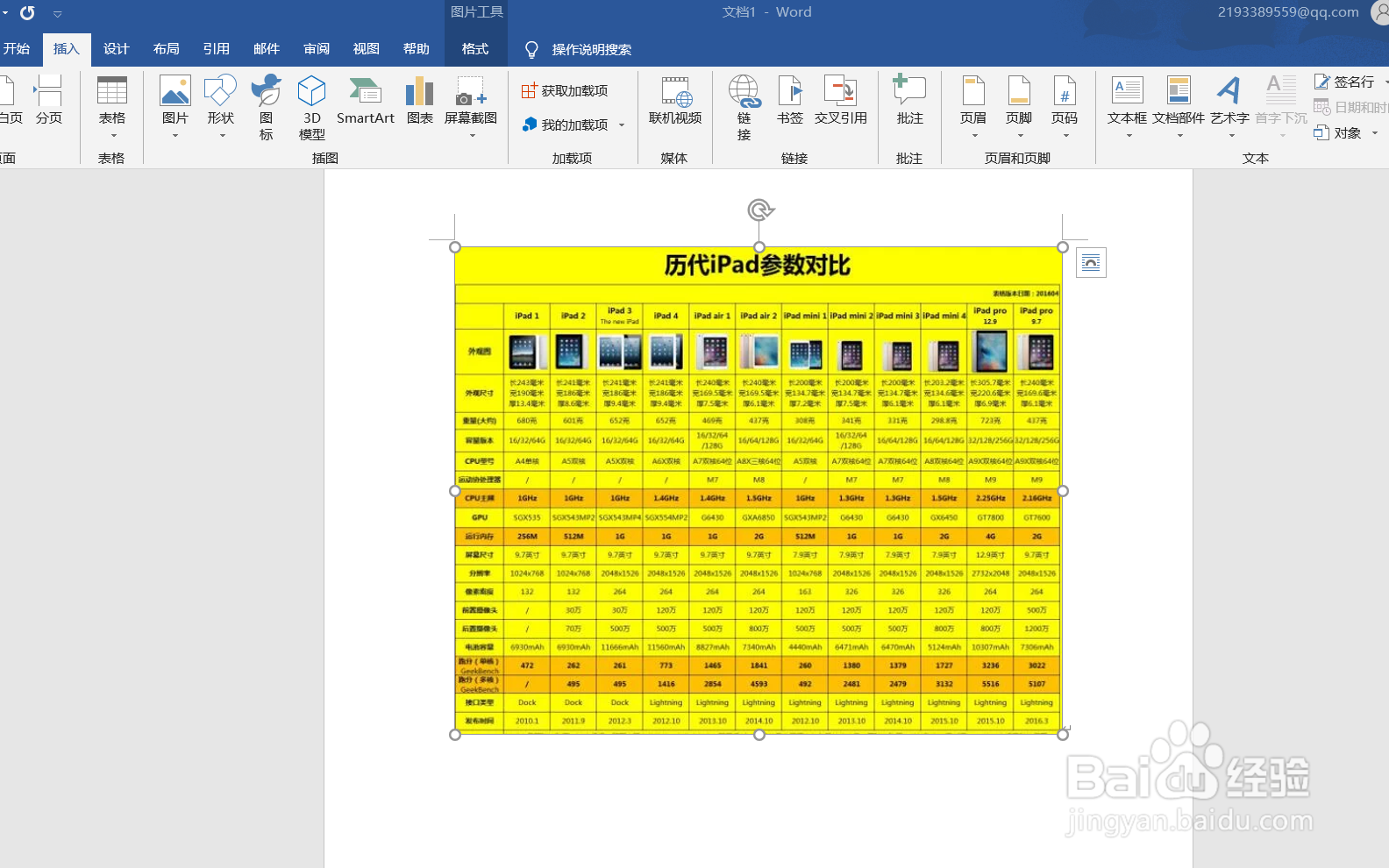Open 我的加载项 my add-ins
This screenshot has height=868, width=1389.
pyautogui.click(x=566, y=125)
